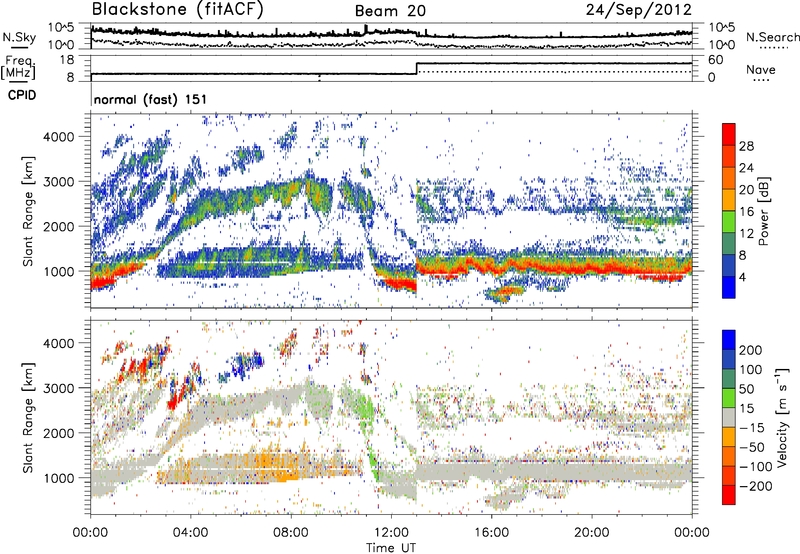Click the 'Power [dB]' colorbar label
The image size is (800, 554).
click(x=764, y=211)
